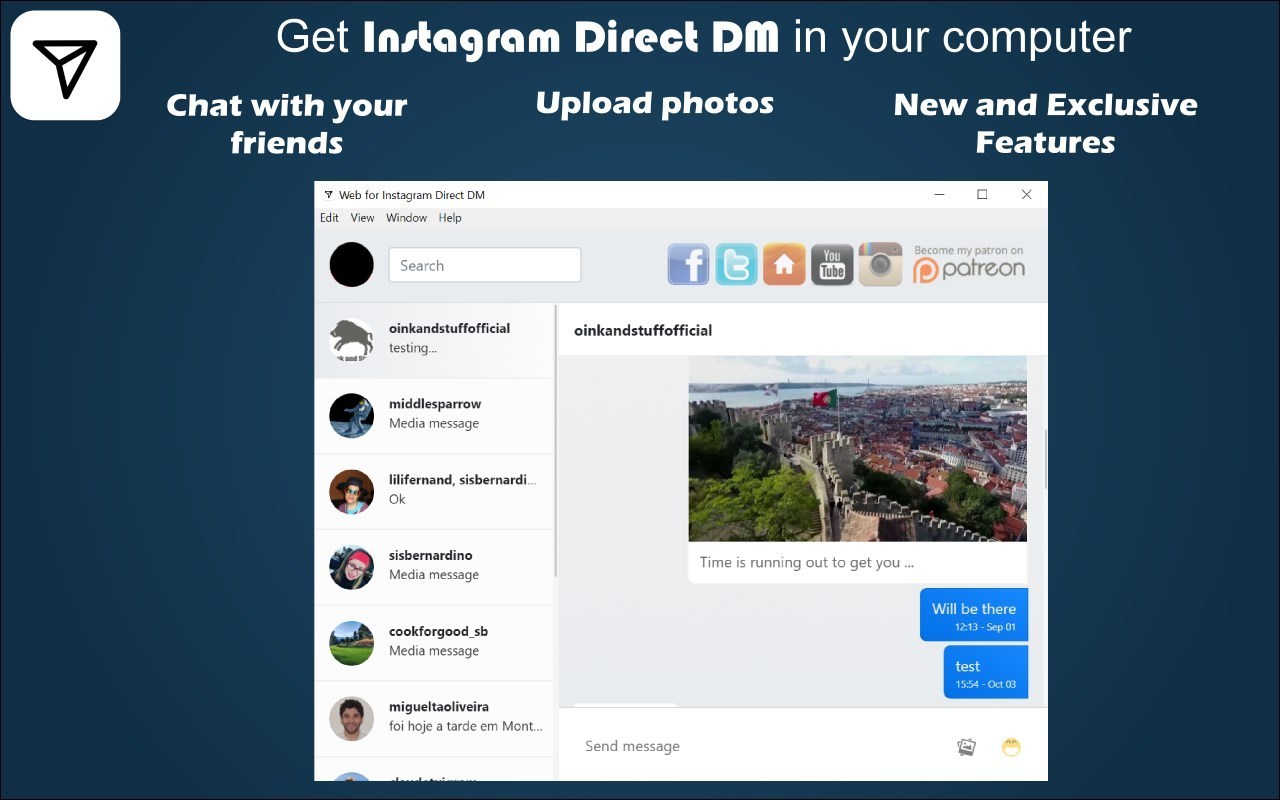Open the middlesparrow conversation
1280x800 pixels.
(x=434, y=416)
